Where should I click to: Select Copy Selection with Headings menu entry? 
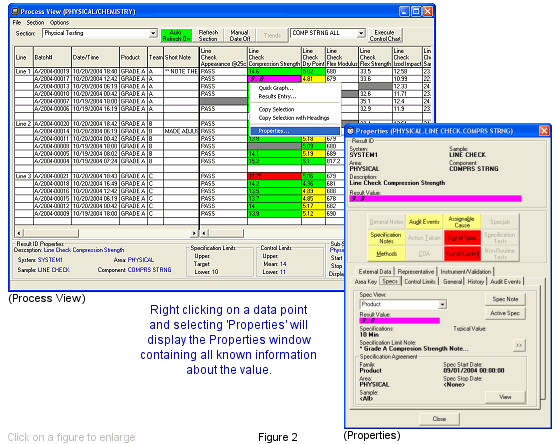pyautogui.click(x=294, y=118)
